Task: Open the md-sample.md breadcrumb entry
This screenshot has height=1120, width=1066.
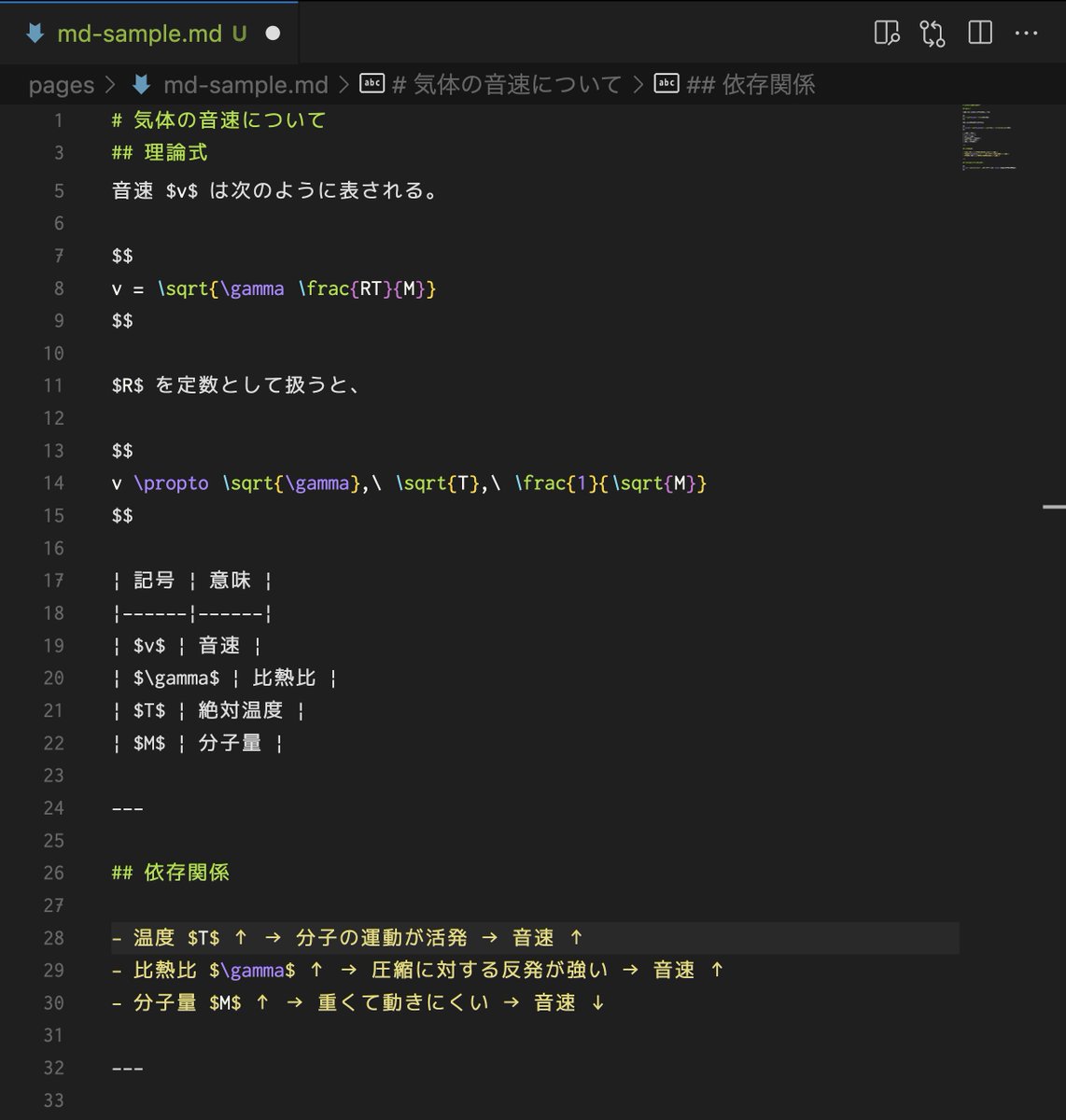Action: point(245,85)
